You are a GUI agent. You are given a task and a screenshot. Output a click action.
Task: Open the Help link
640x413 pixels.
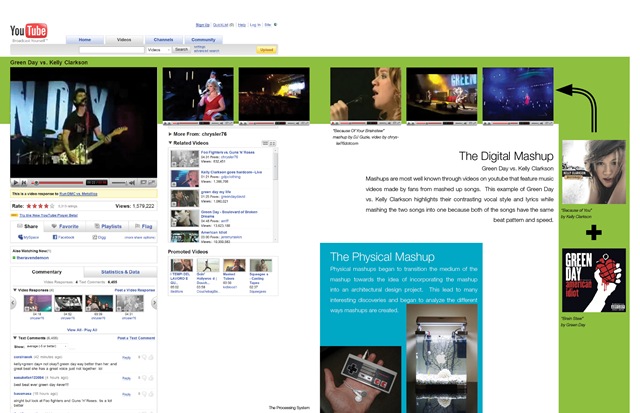point(242,25)
